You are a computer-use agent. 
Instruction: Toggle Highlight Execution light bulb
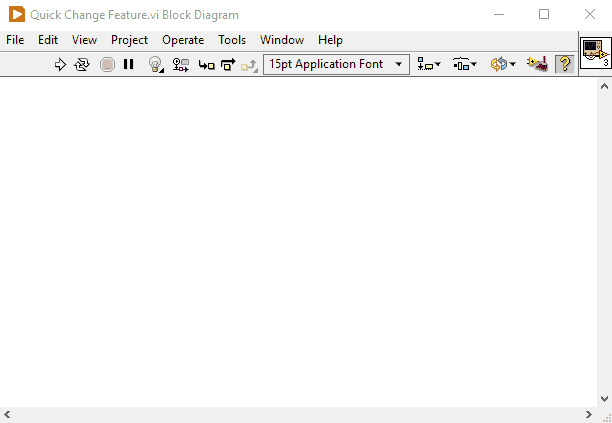click(156, 64)
